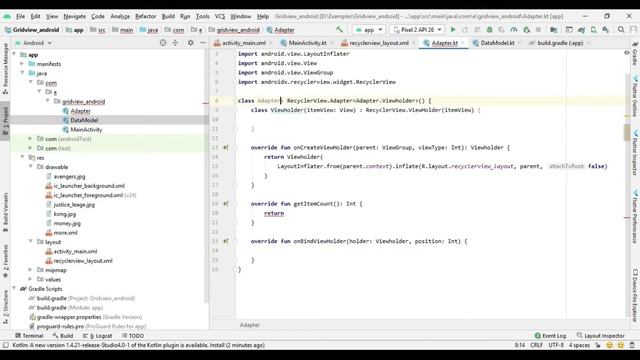The image size is (640, 360).
Task: Click the Adapter breadcrumb in navigation bar
Action: tap(280, 30)
